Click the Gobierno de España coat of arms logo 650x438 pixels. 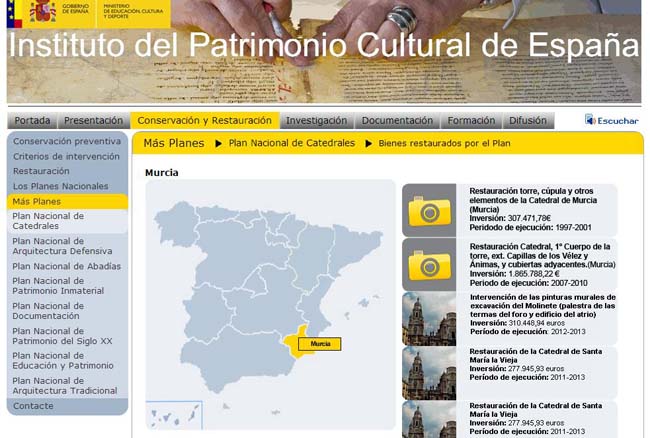tap(43, 11)
